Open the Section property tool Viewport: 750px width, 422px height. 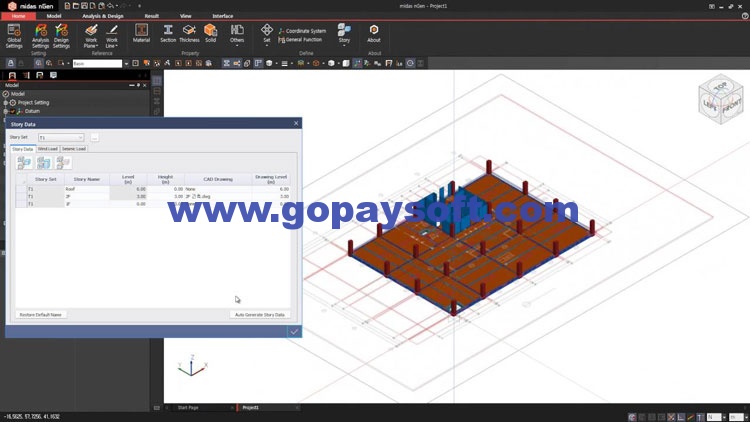click(168, 33)
